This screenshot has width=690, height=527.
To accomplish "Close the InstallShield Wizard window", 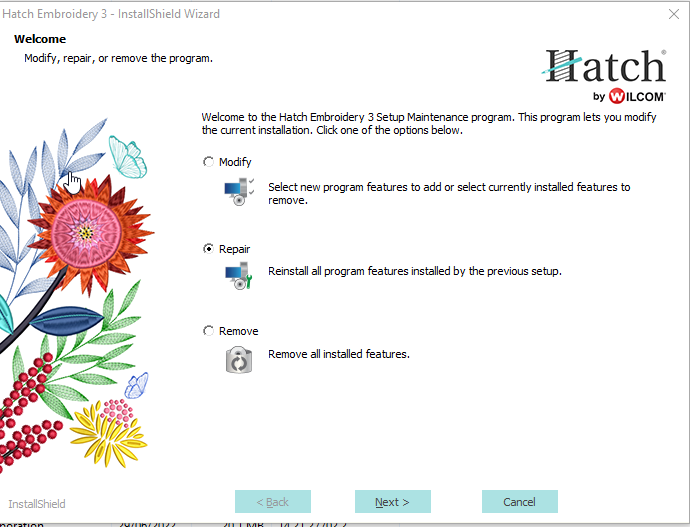I will (674, 14).
